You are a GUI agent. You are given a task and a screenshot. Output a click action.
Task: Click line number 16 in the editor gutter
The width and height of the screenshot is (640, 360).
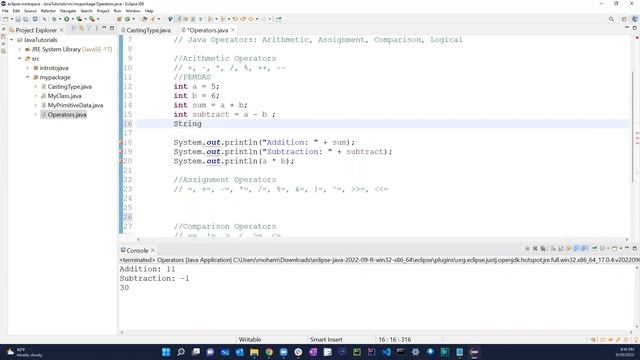(128, 124)
